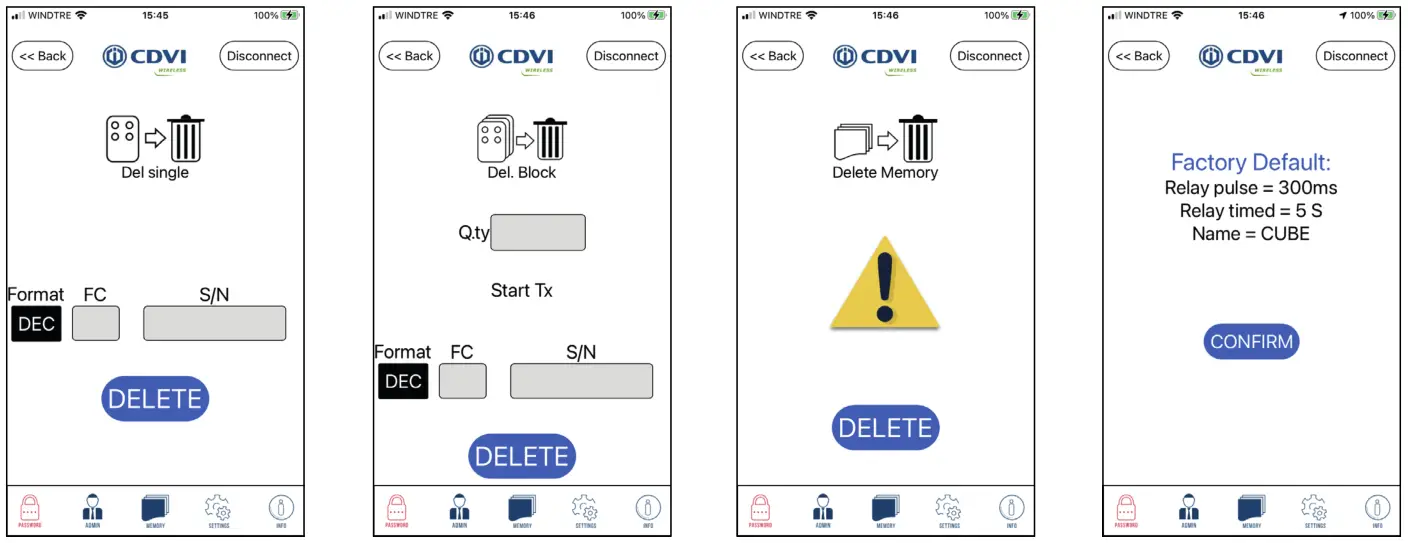Toggle DEC format in Del. Block screen
Viewport: 1408px width, 543px height.
pyautogui.click(x=403, y=381)
